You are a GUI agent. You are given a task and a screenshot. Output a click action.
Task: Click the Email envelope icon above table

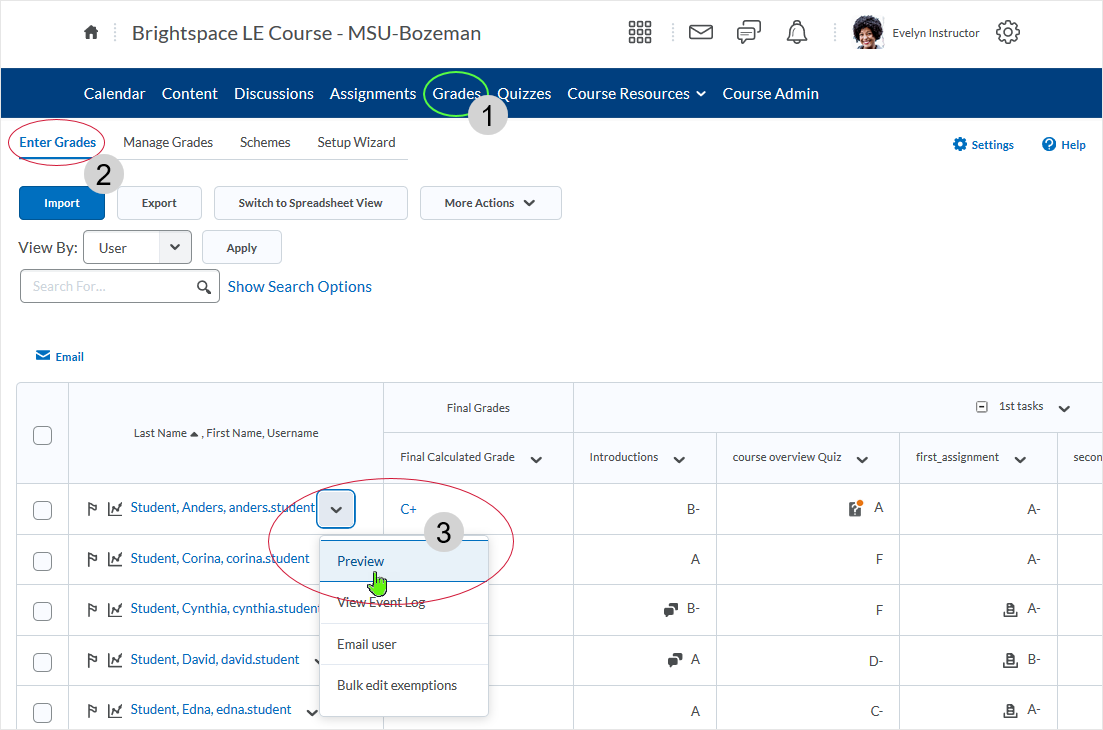click(43, 356)
